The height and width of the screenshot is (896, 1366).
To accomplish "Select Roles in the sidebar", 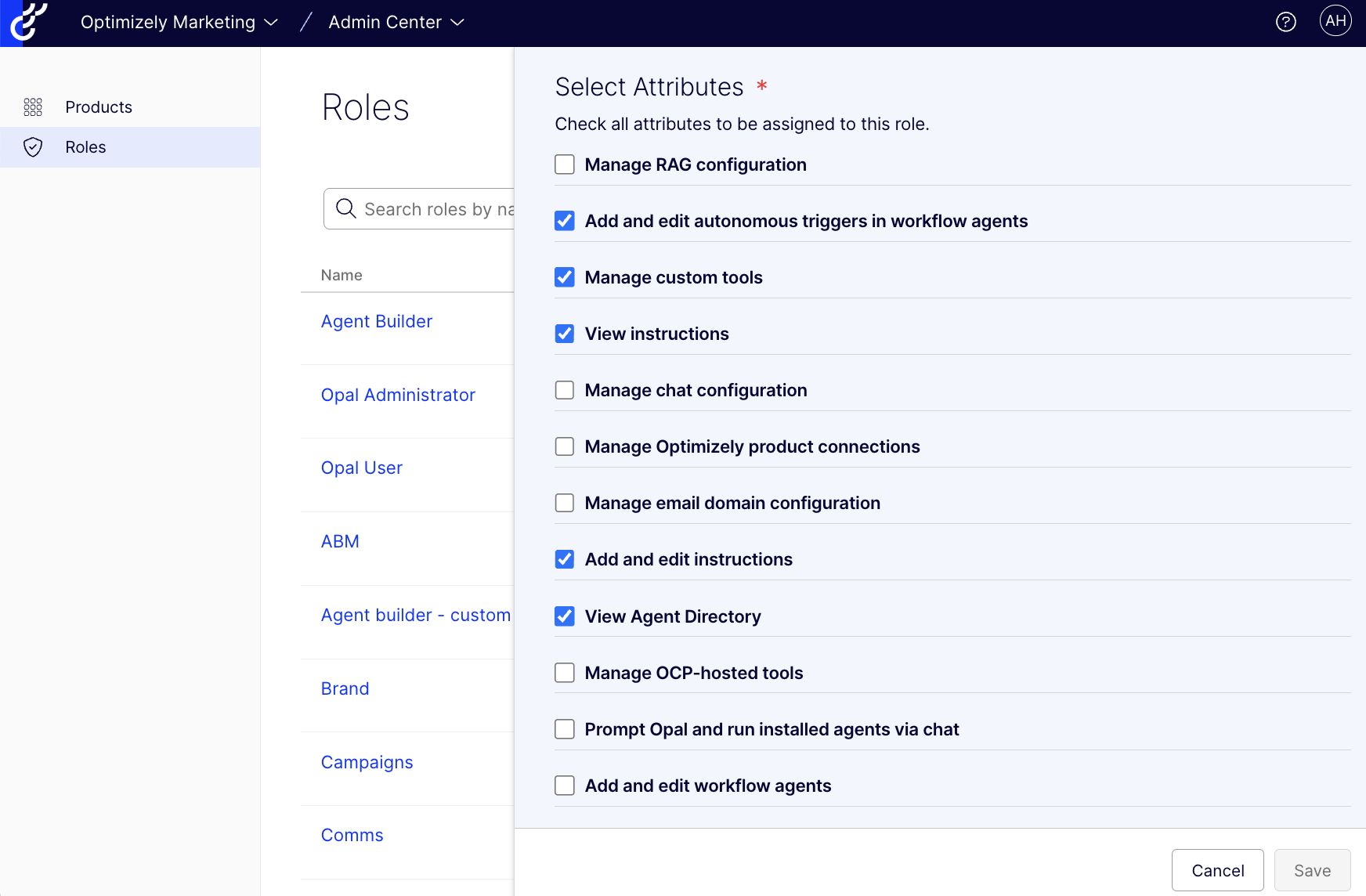I will point(85,147).
